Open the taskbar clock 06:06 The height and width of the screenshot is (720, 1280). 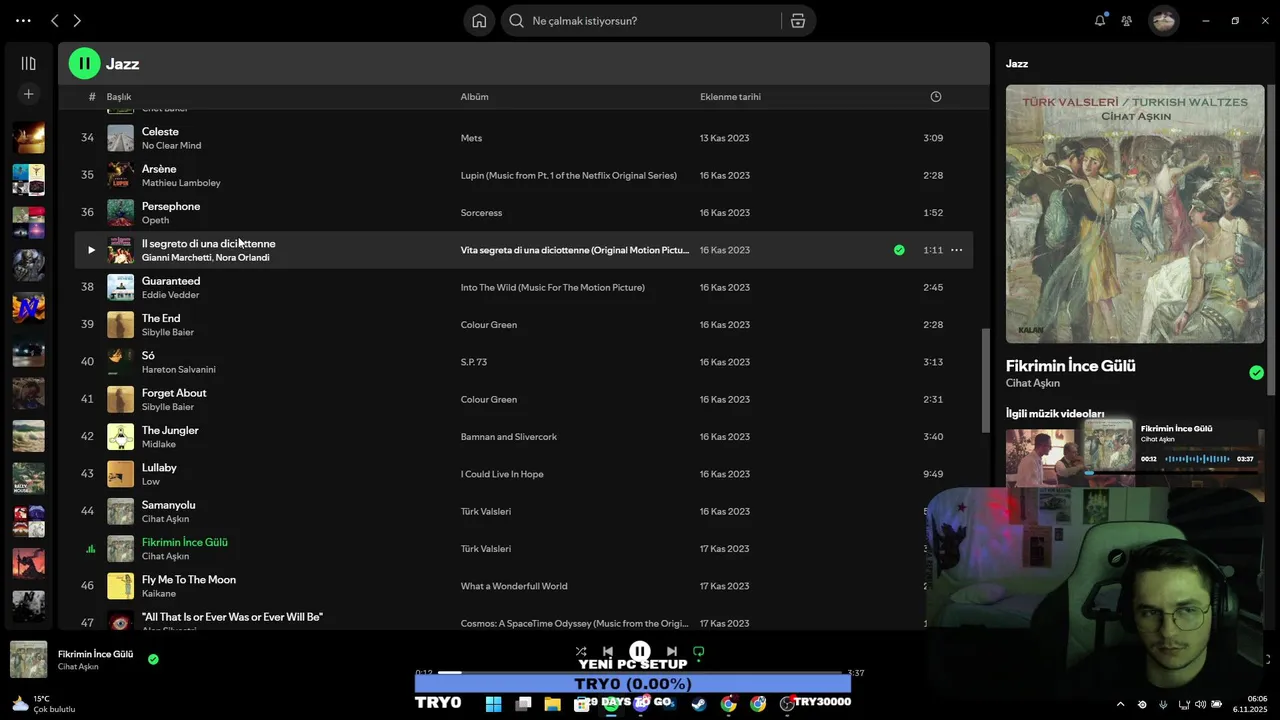tap(1252, 704)
